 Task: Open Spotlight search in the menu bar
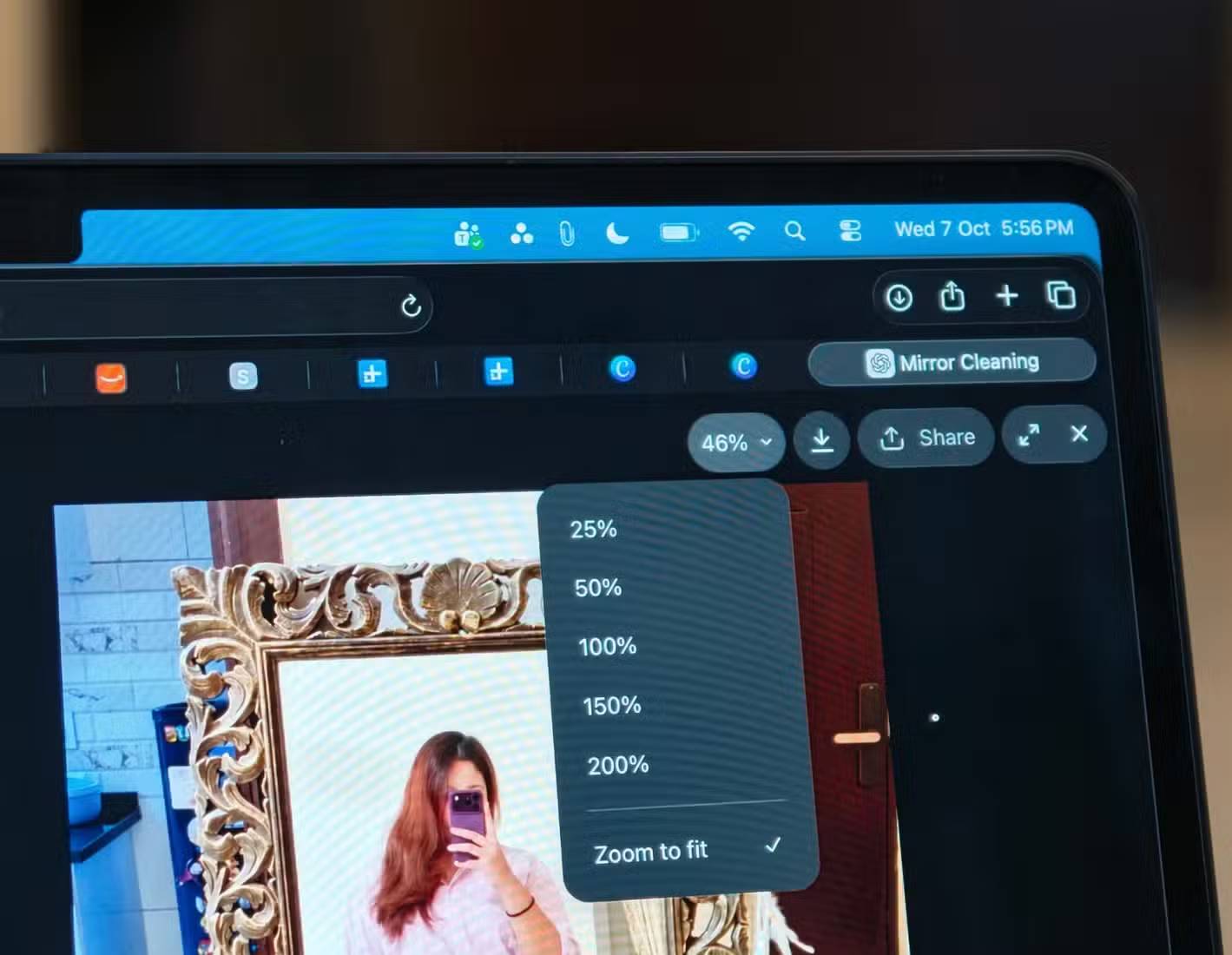[x=794, y=231]
